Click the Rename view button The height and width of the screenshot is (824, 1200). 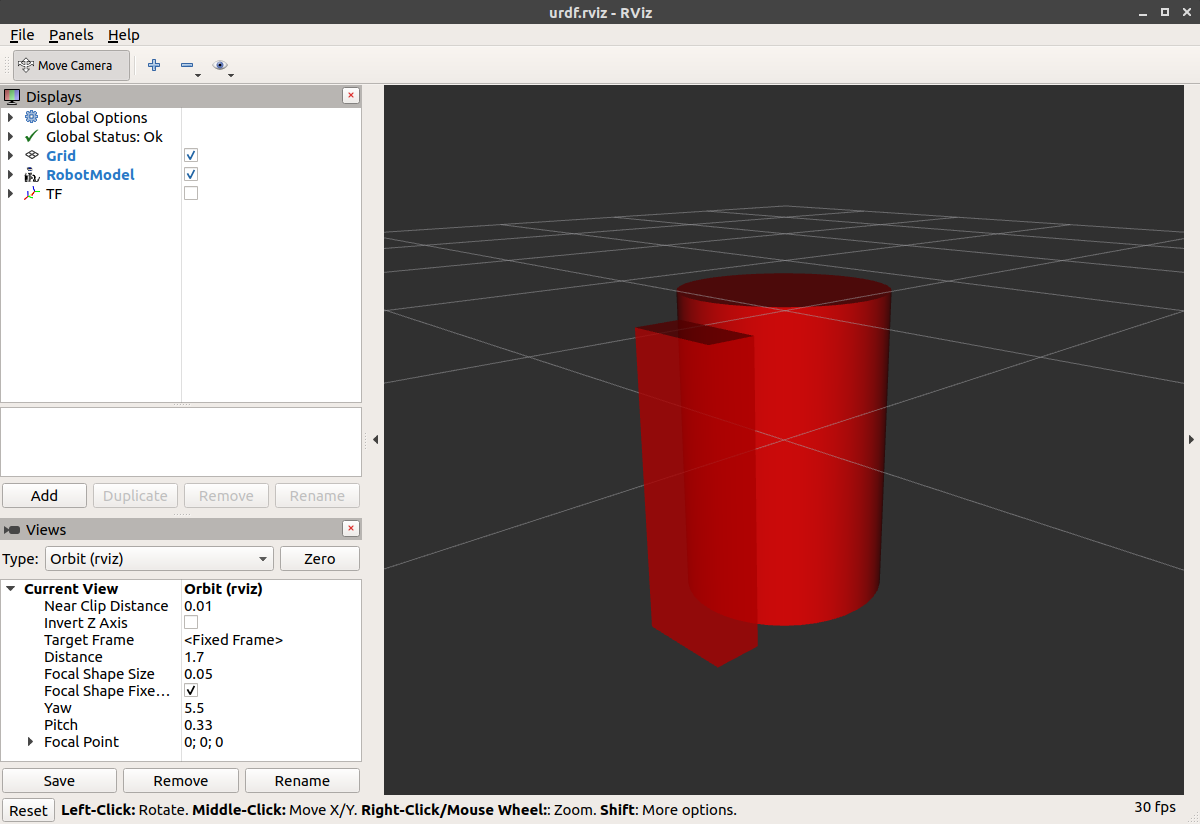tap(302, 781)
